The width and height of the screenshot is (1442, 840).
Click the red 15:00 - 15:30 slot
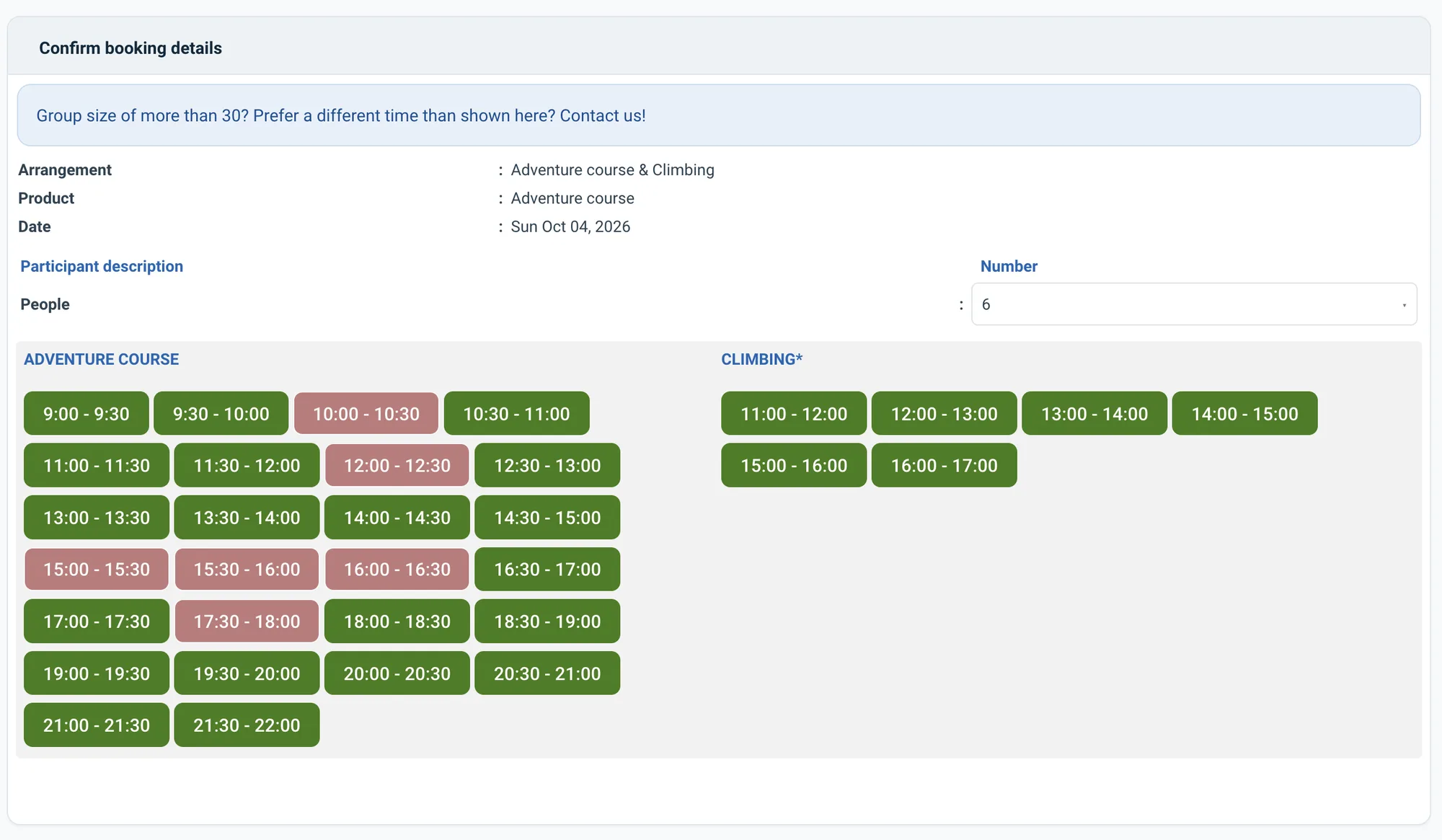coord(97,570)
